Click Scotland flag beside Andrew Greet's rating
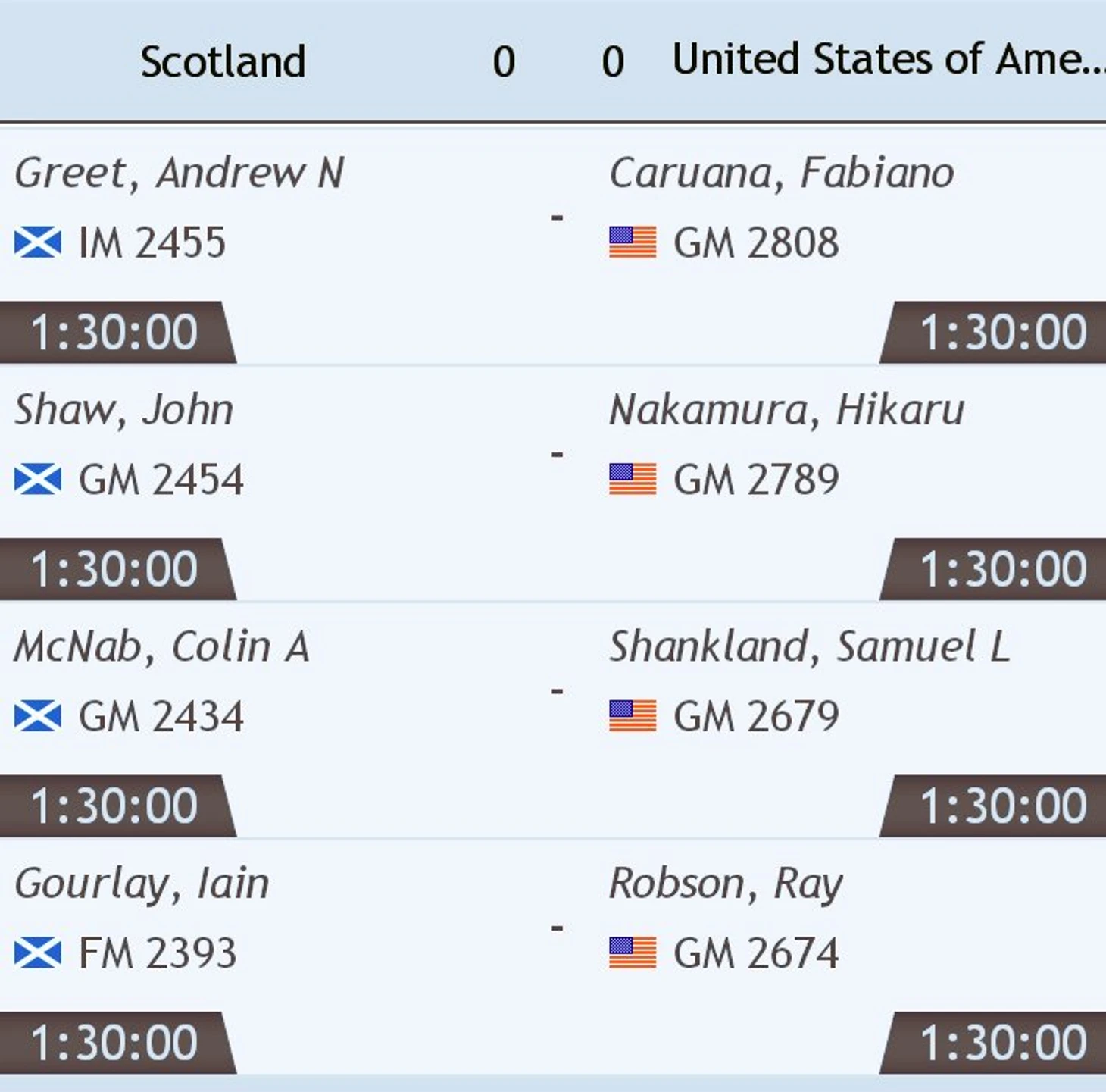The image size is (1106, 1092). [x=38, y=242]
